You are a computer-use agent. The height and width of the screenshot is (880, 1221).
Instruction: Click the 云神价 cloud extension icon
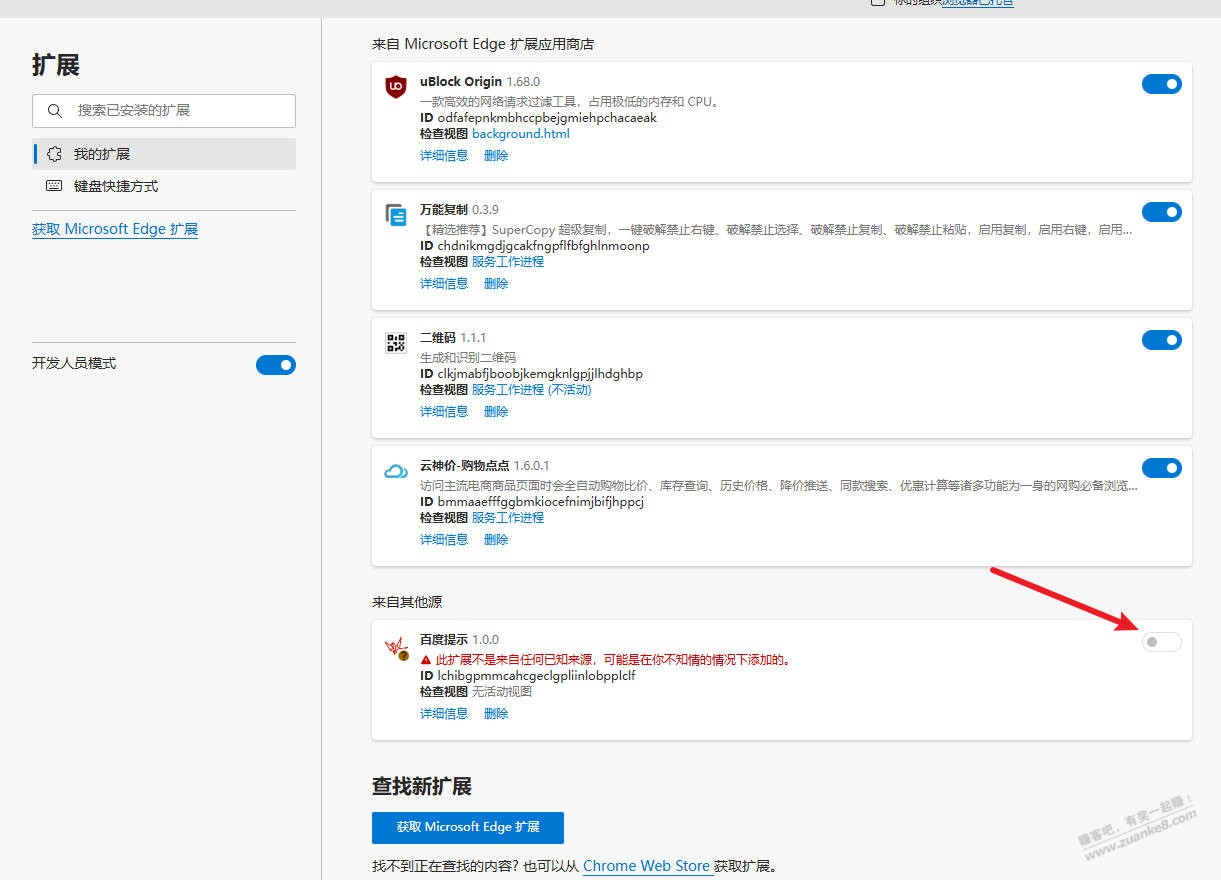[x=396, y=471]
